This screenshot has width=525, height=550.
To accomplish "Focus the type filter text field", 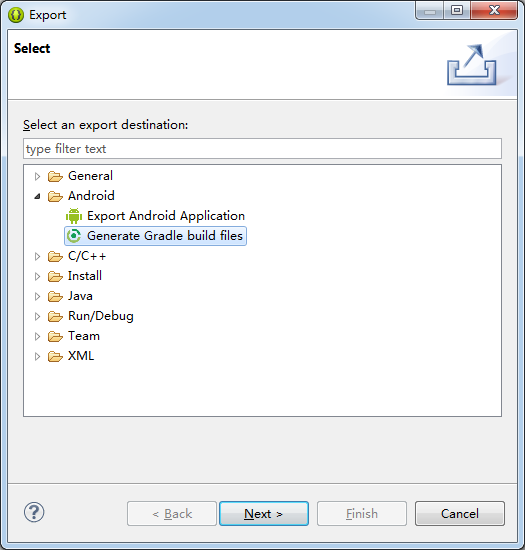I will [x=262, y=148].
